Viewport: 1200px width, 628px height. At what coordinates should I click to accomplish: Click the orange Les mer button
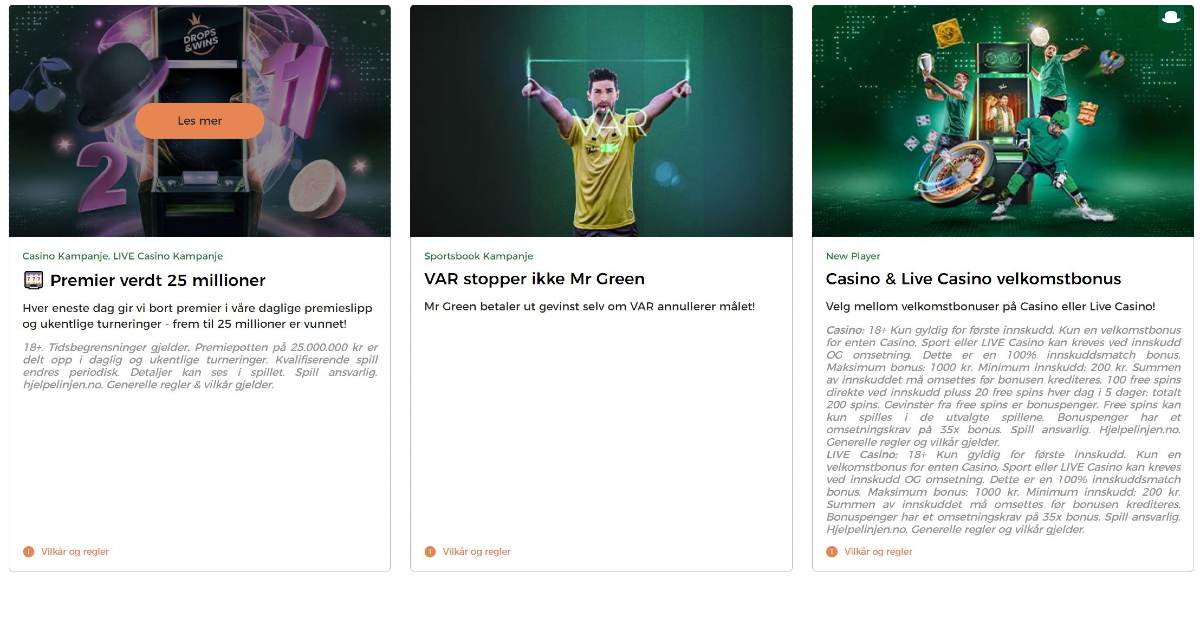(200, 121)
